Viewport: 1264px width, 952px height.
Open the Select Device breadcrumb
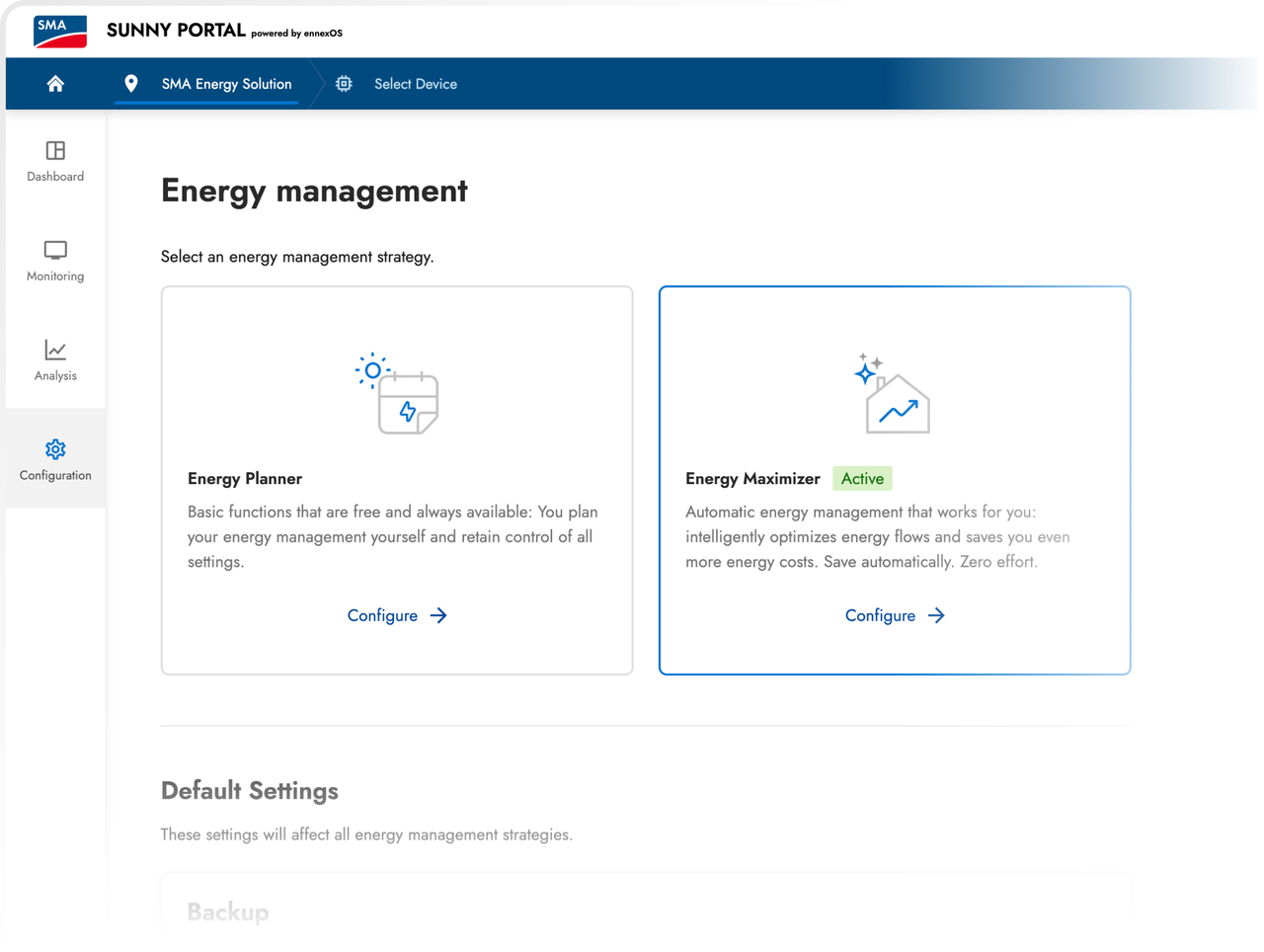pos(416,84)
